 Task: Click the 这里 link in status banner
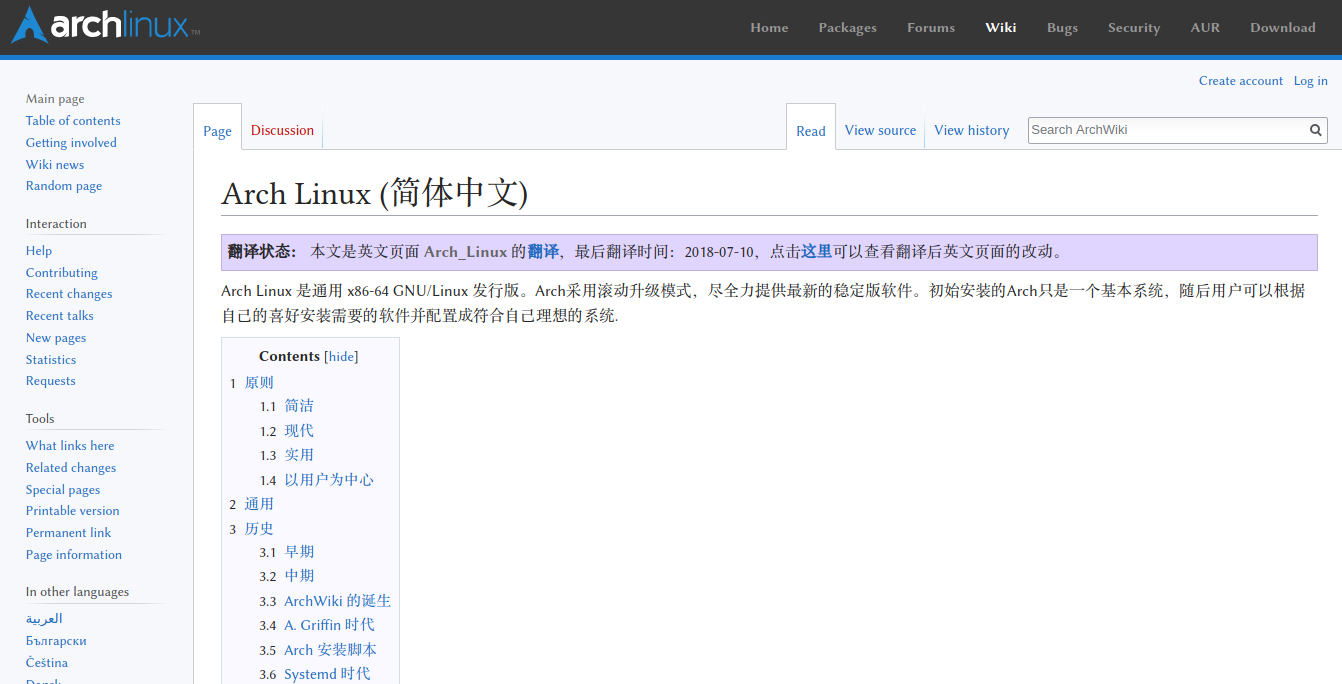point(816,252)
